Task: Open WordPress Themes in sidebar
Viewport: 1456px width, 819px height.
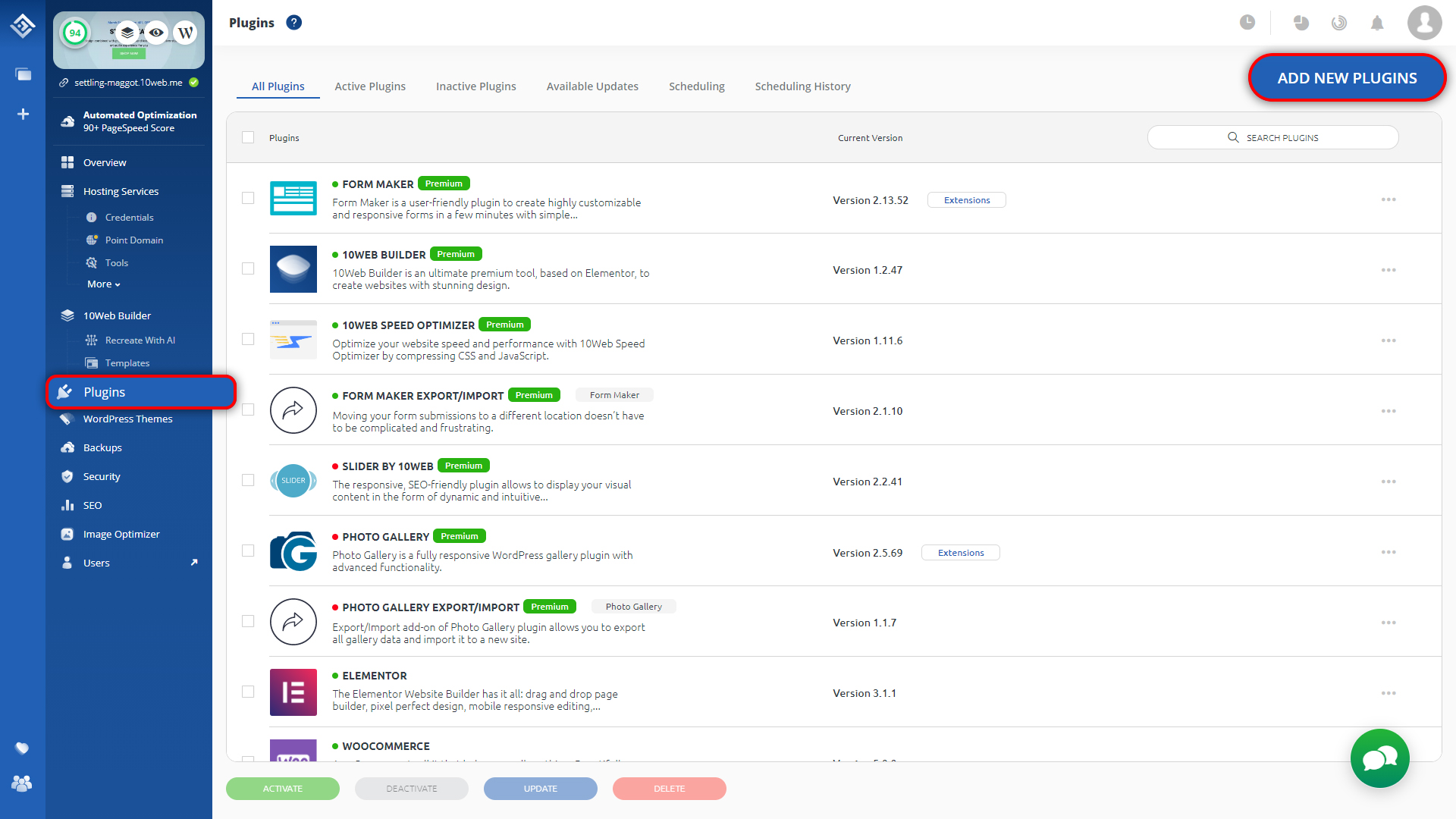Action: [127, 419]
